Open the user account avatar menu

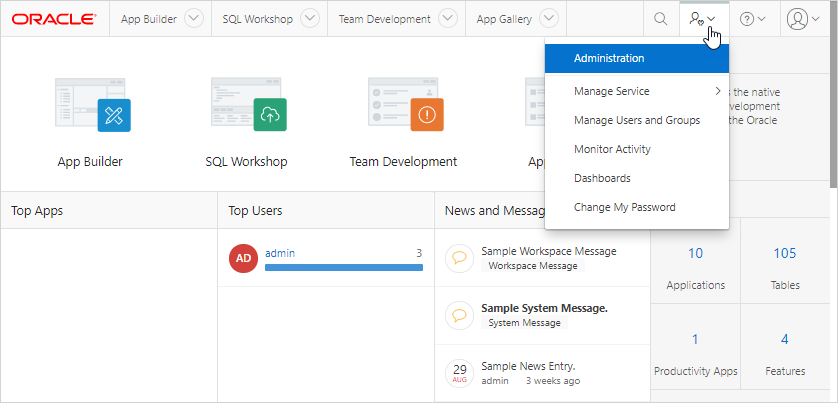click(x=803, y=19)
